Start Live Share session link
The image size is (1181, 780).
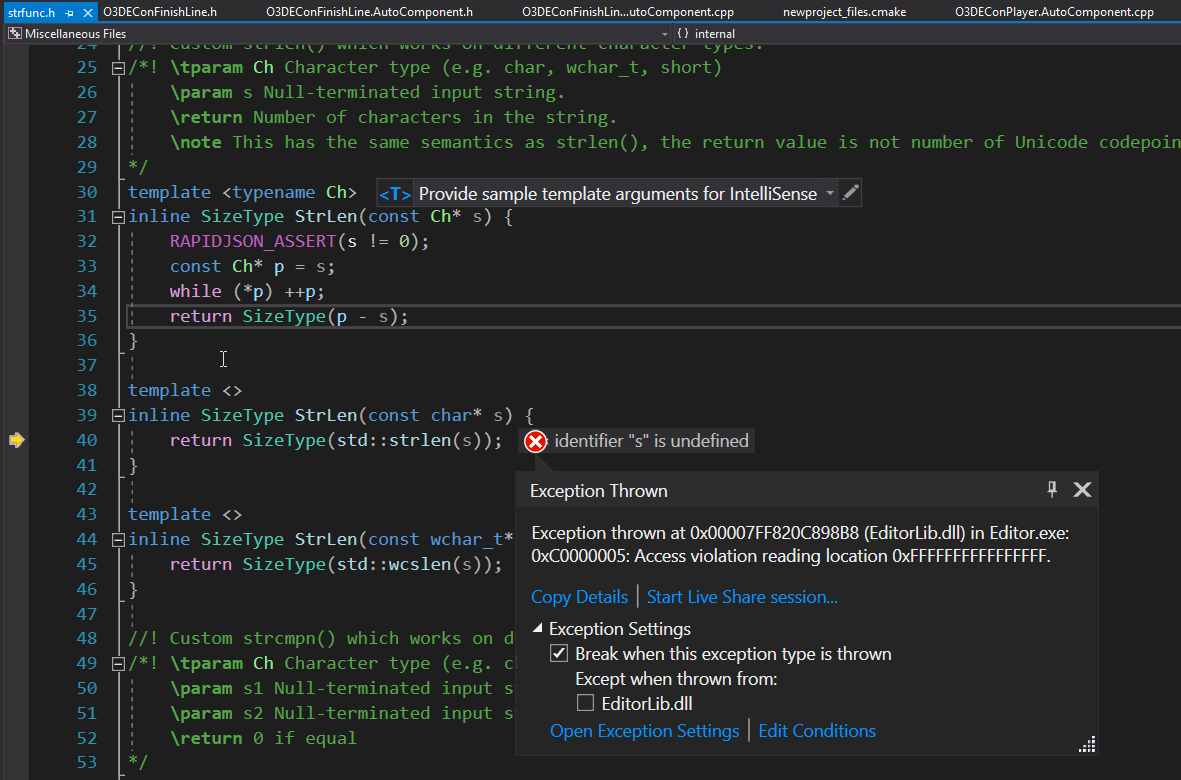(742, 597)
